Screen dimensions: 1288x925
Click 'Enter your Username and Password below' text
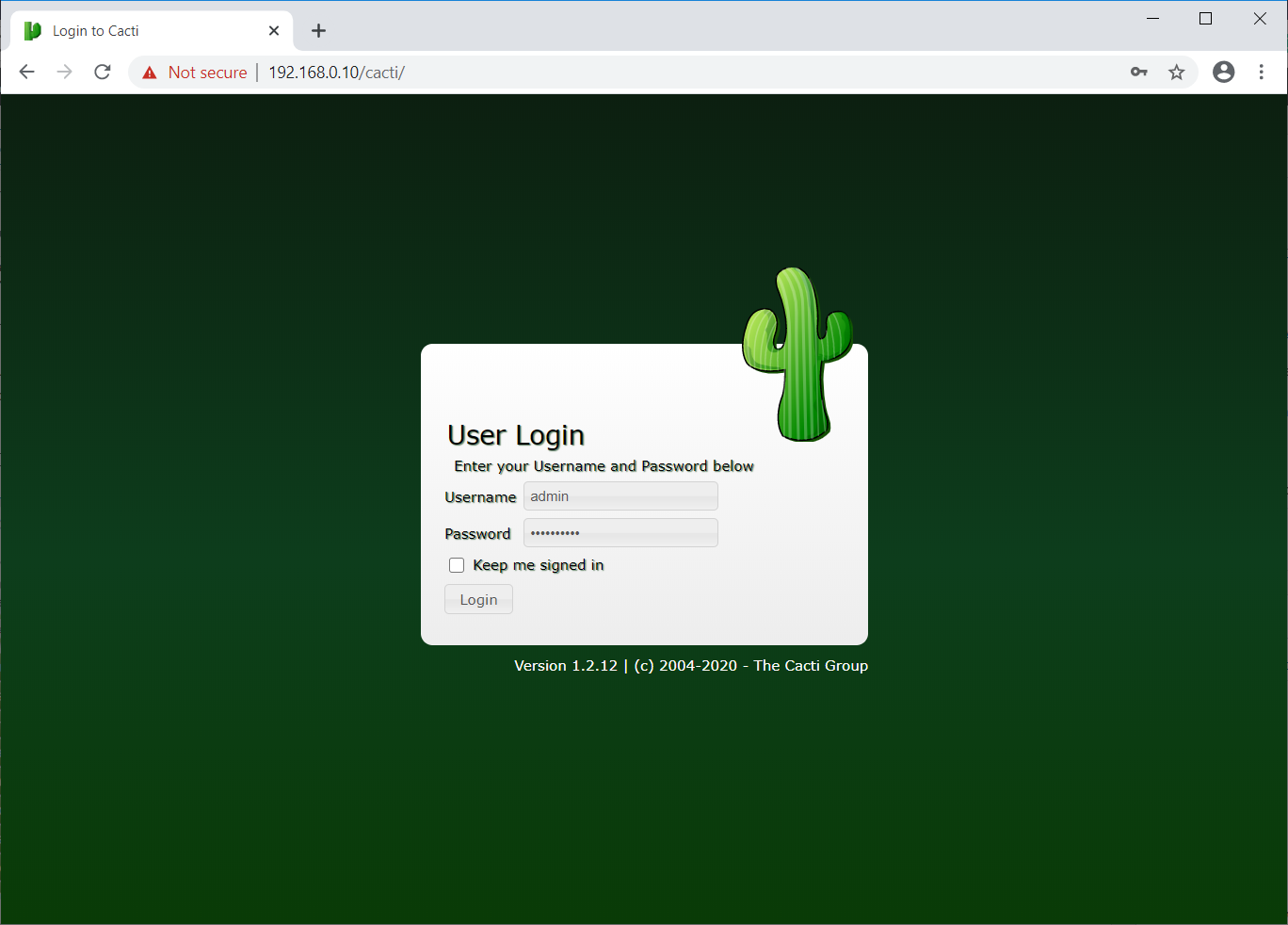pyautogui.click(x=604, y=466)
